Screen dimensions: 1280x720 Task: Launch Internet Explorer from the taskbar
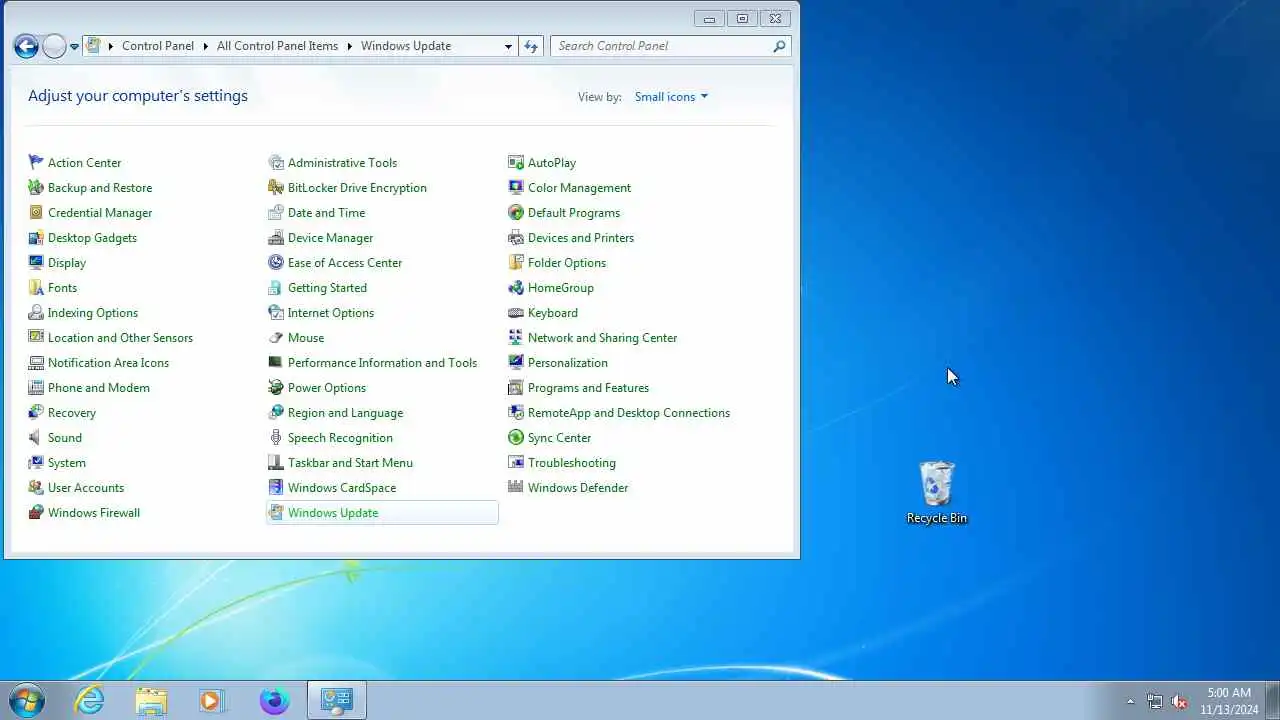coord(90,700)
